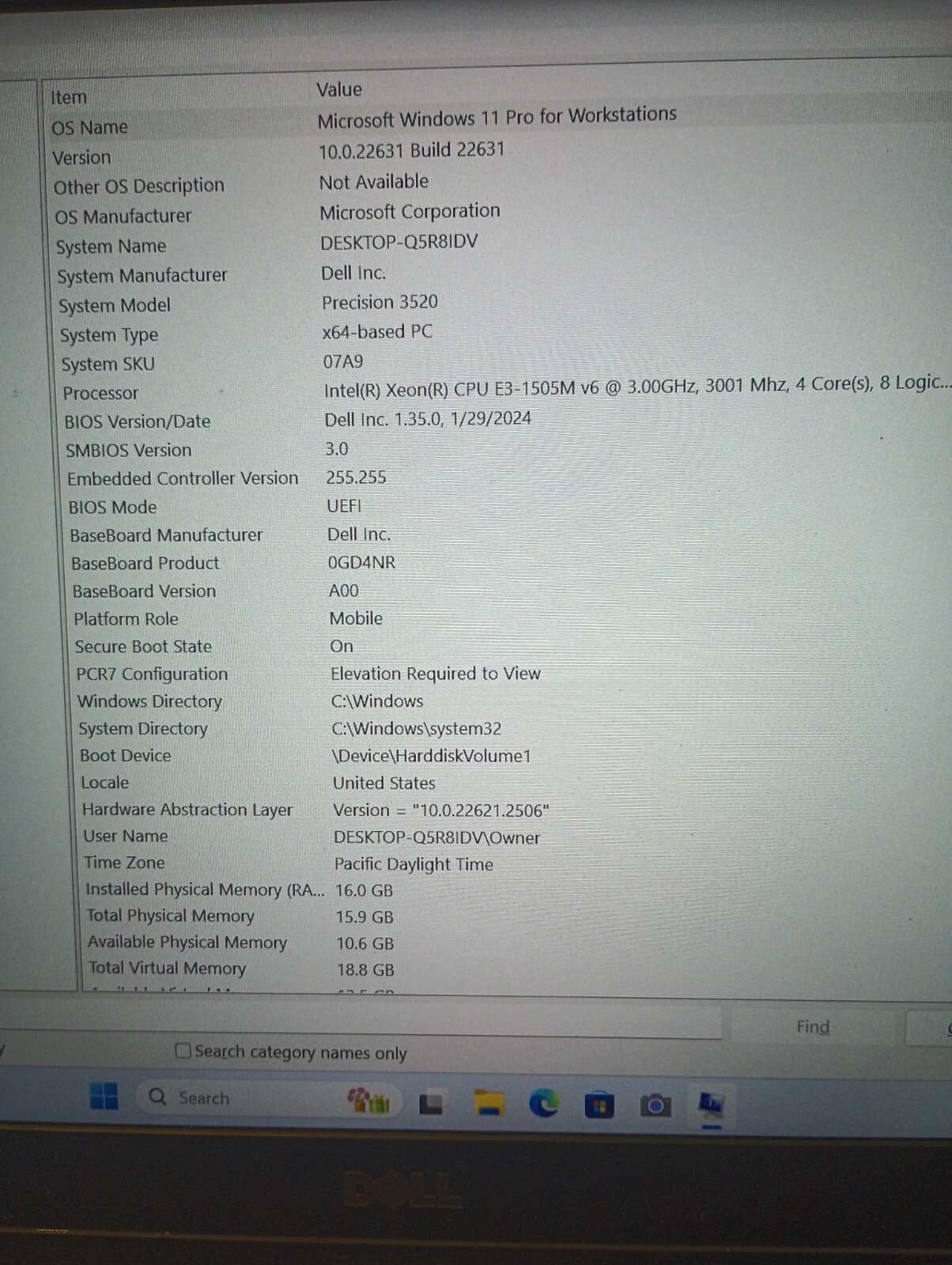This screenshot has height=1265, width=952.
Task: Select System Information taskbar icon
Action: (x=711, y=1104)
